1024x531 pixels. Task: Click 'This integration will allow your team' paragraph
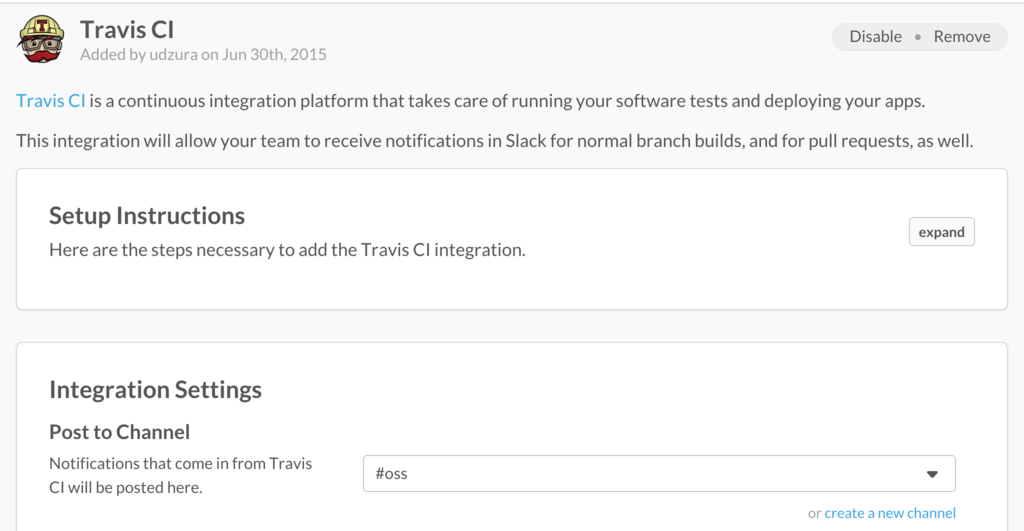coord(494,140)
